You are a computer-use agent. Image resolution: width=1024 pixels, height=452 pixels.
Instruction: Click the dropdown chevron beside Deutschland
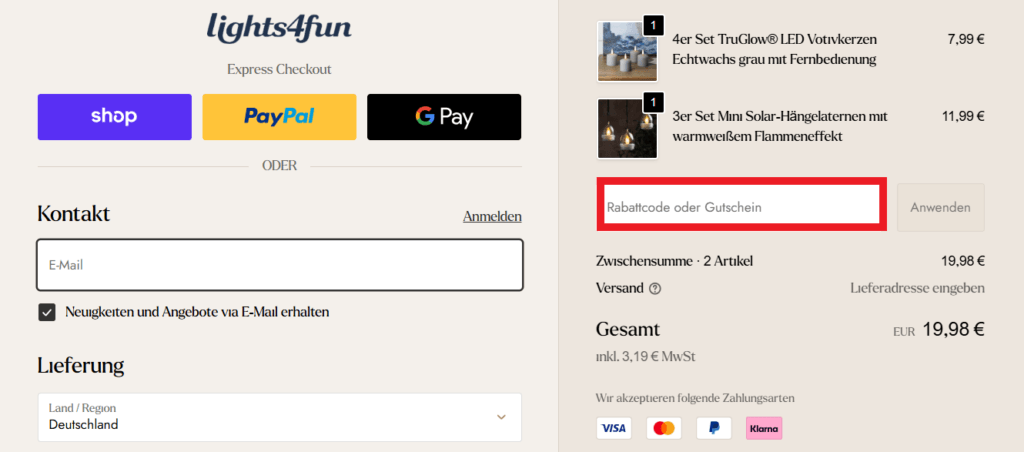coord(501,417)
